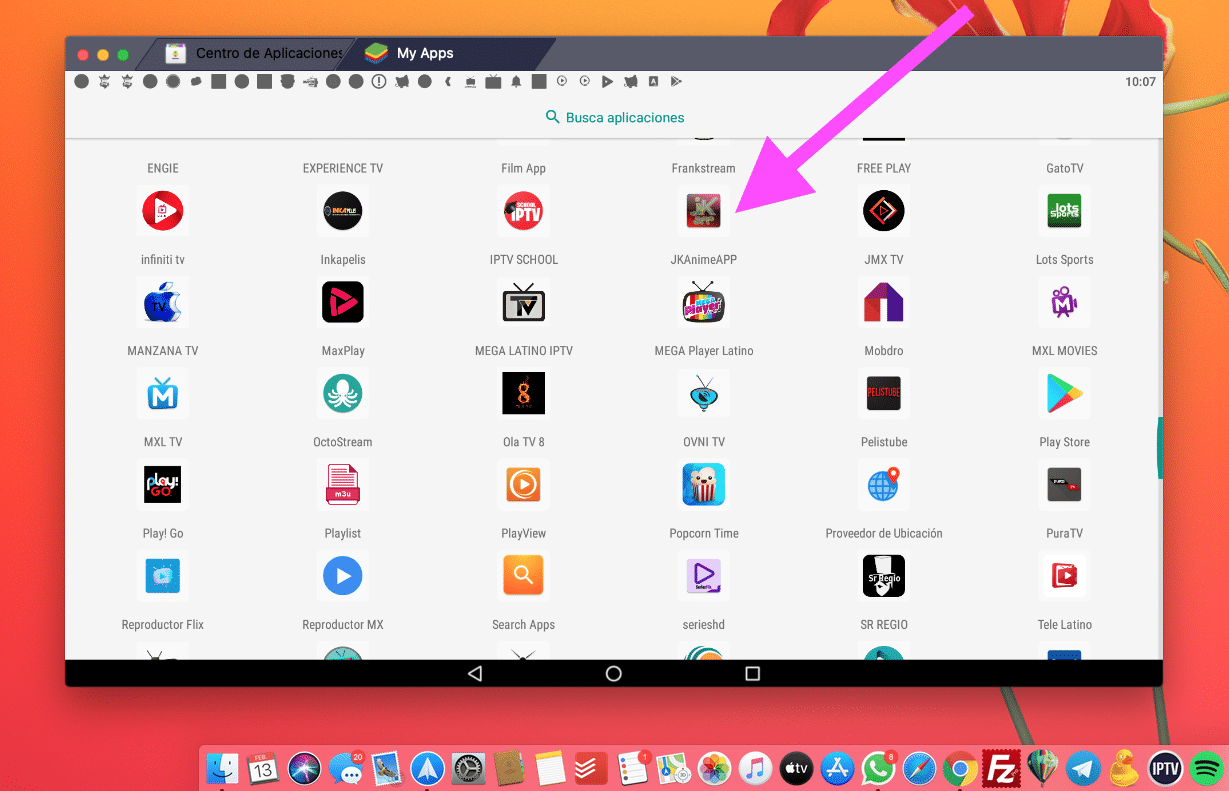
Task: Open the MXL TV app icon
Action: click(162, 393)
